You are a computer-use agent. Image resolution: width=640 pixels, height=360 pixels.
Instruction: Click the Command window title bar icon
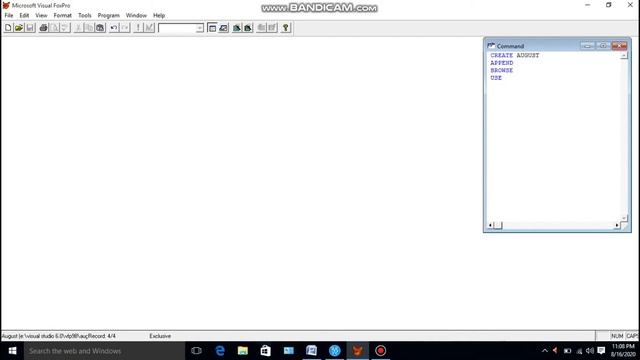pos(491,46)
